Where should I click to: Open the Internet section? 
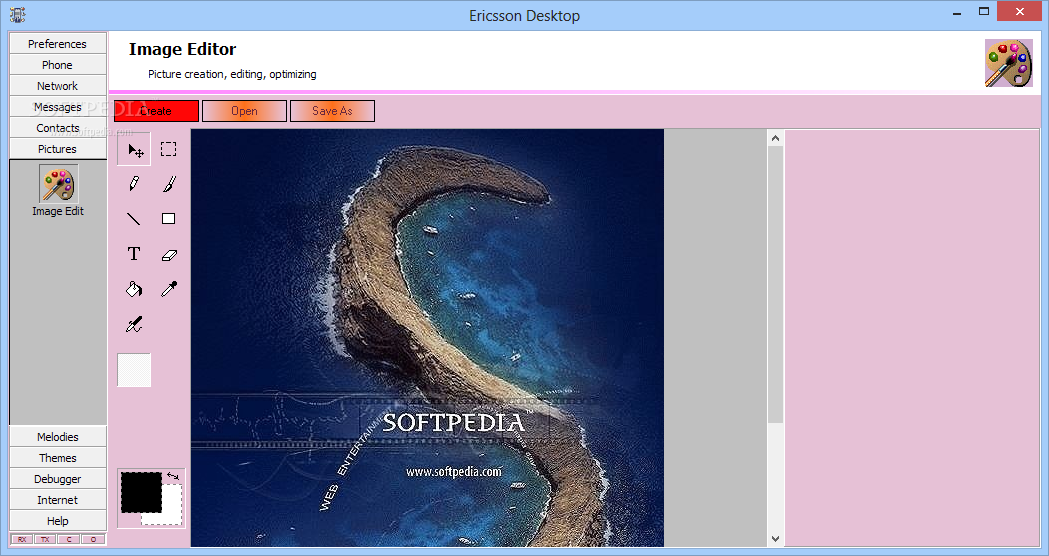[58, 500]
